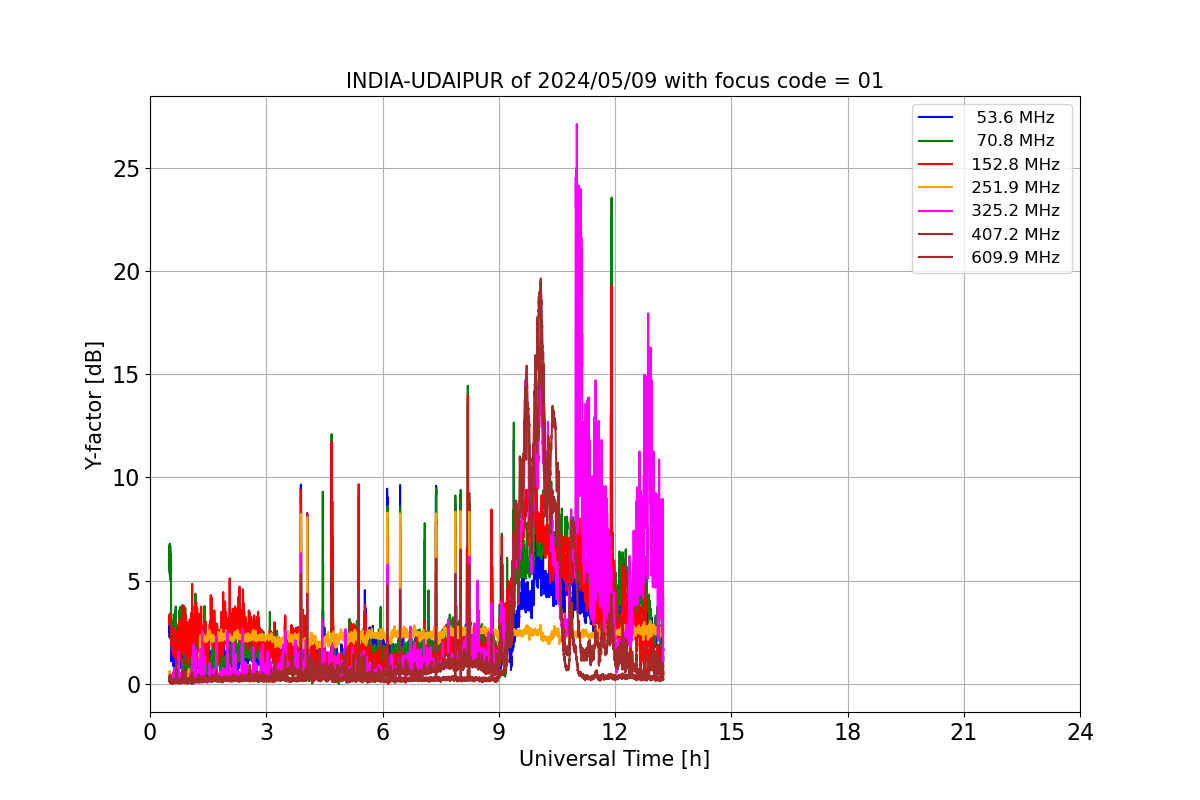Click the x-axis tick label '3'

pos(266,732)
